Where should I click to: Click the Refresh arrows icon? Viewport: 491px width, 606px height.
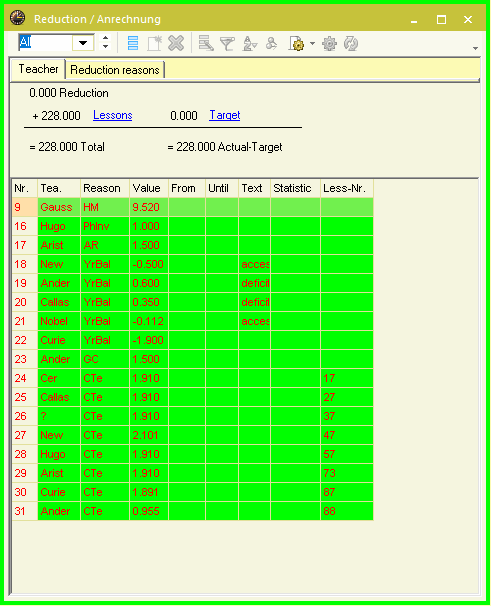[x=351, y=43]
